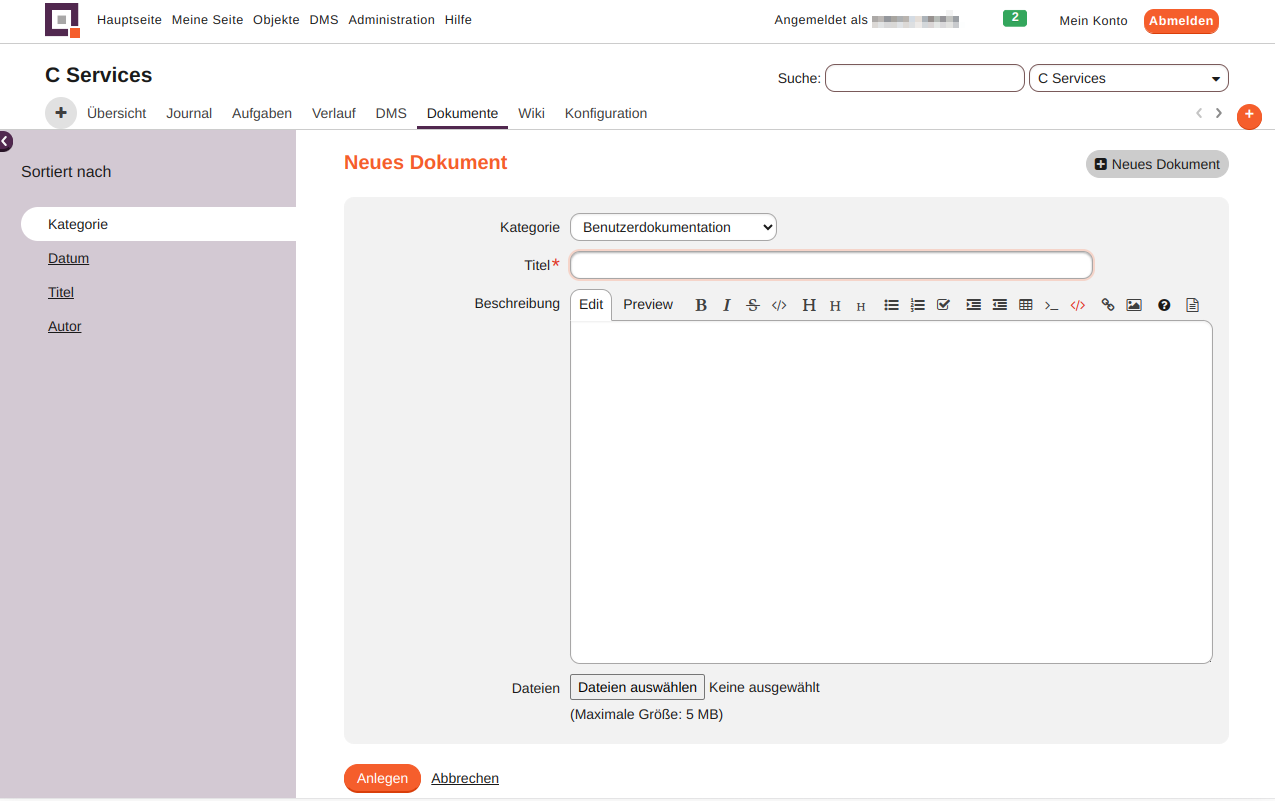Sort the documents by Datum
Image resolution: width=1275 pixels, height=801 pixels.
pyautogui.click(x=68, y=258)
